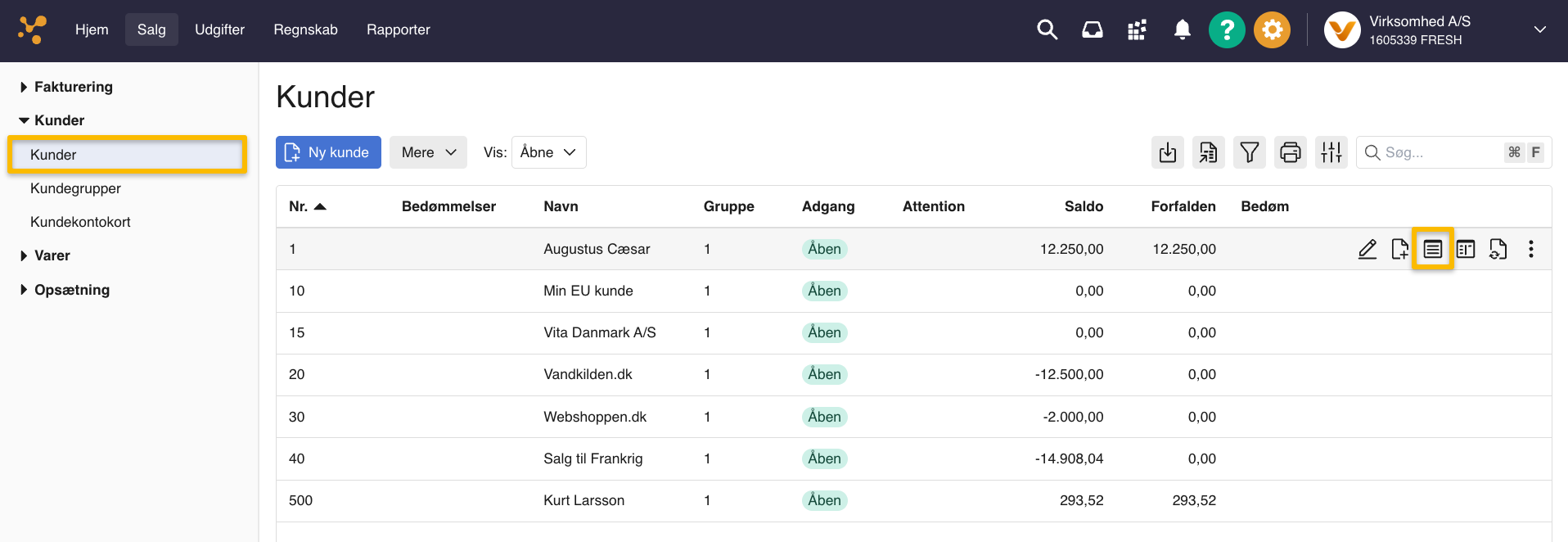Click the pencil edit icon for Augustus Cæsar
The height and width of the screenshot is (542, 1568).
click(x=1367, y=249)
